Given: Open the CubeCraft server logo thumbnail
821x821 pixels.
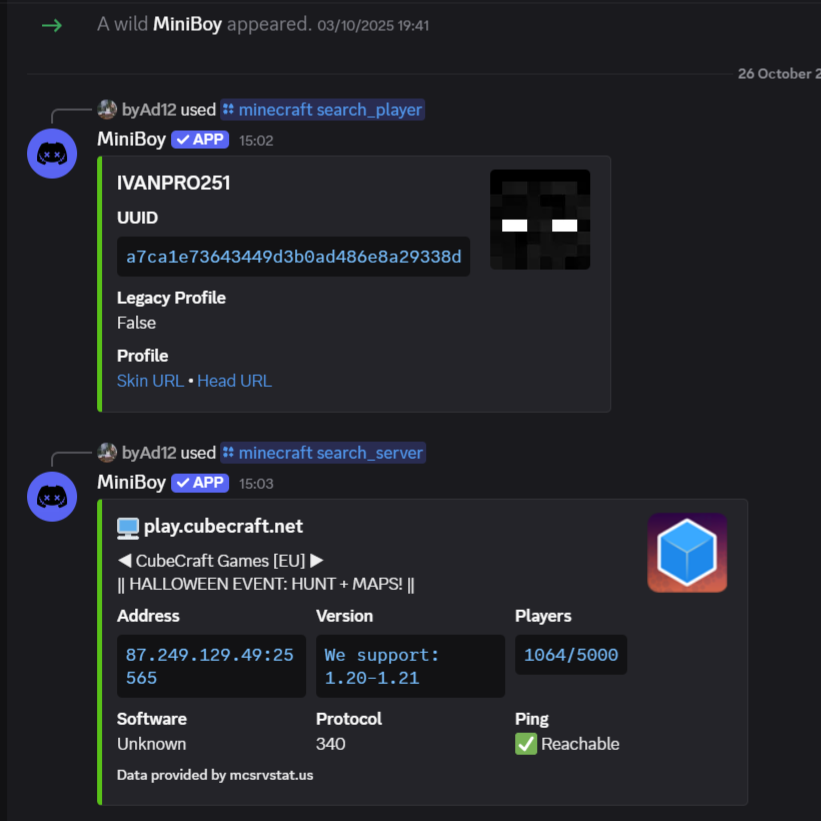Looking at the screenshot, I should 687,552.
